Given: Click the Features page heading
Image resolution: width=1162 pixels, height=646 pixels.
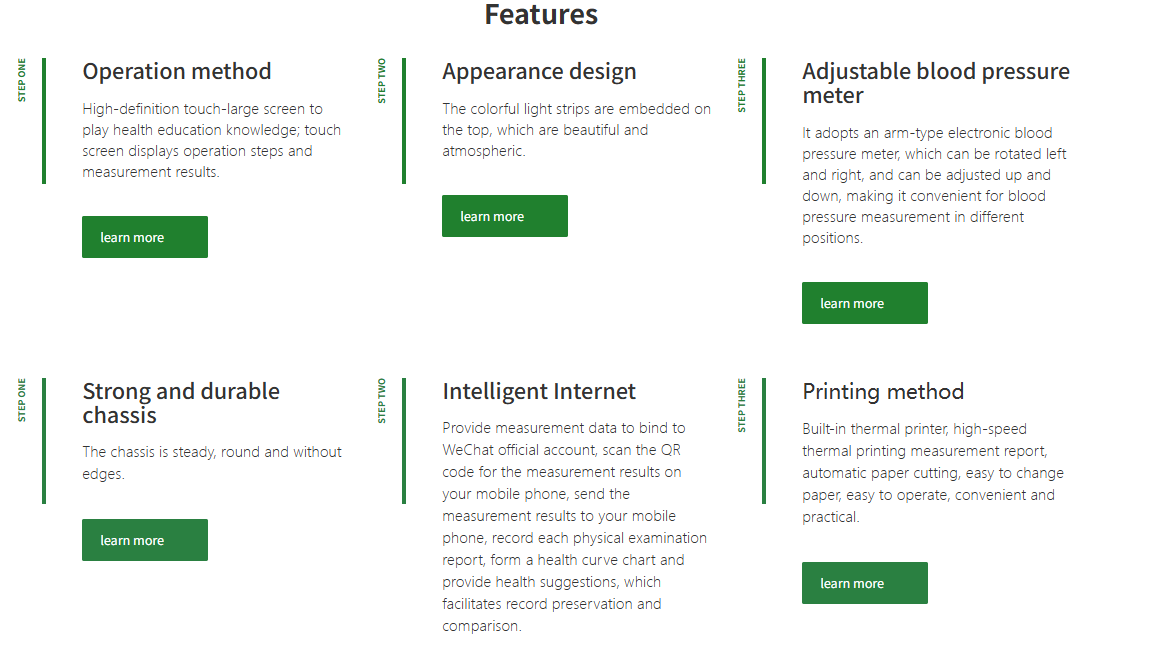Looking at the screenshot, I should coord(541,15).
